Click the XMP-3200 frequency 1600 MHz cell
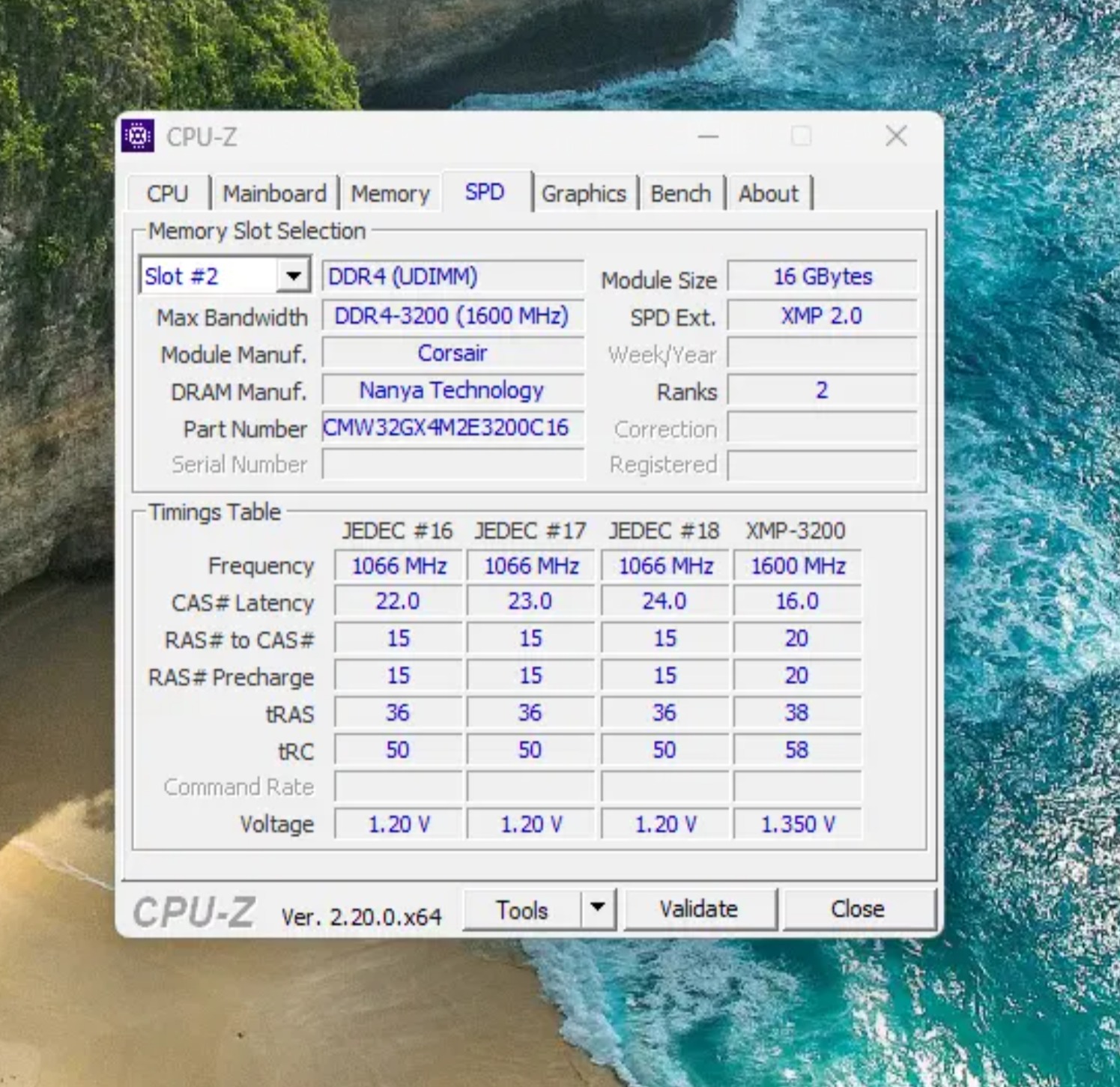 pyautogui.click(x=798, y=566)
